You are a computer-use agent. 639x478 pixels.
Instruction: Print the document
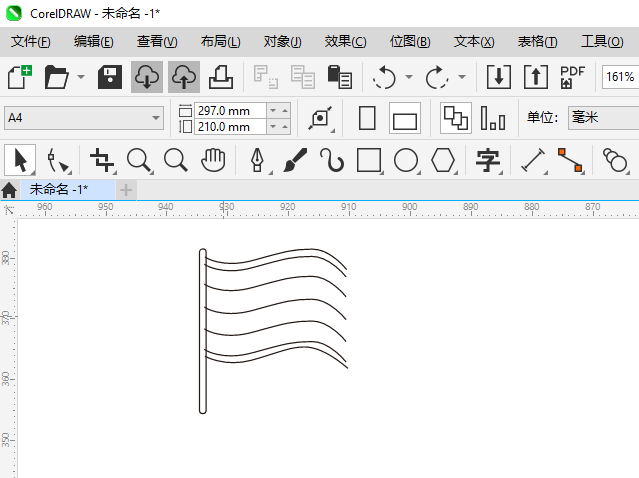click(221, 77)
